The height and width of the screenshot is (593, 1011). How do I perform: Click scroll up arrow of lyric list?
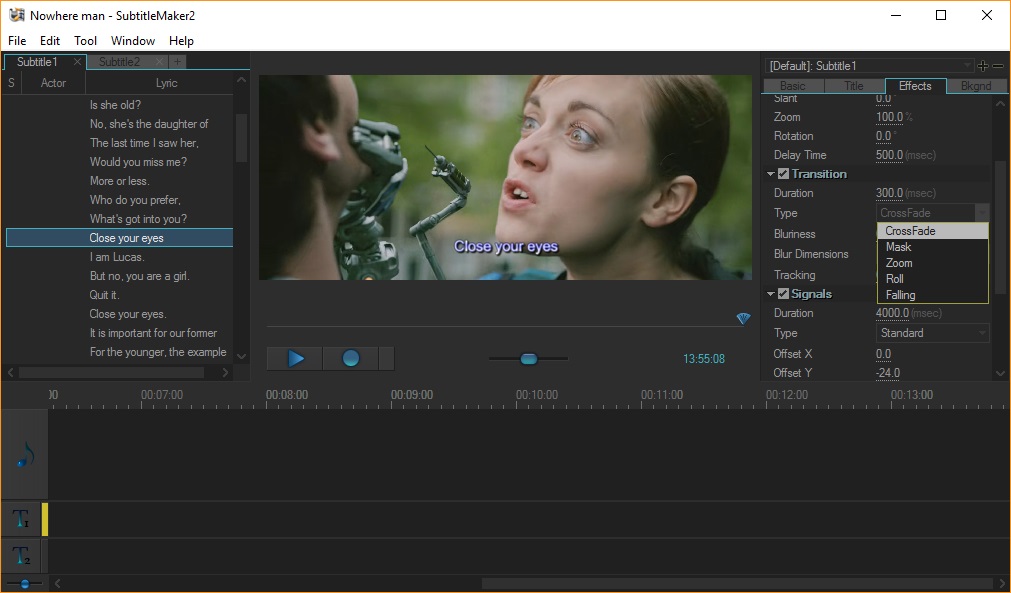[x=242, y=80]
